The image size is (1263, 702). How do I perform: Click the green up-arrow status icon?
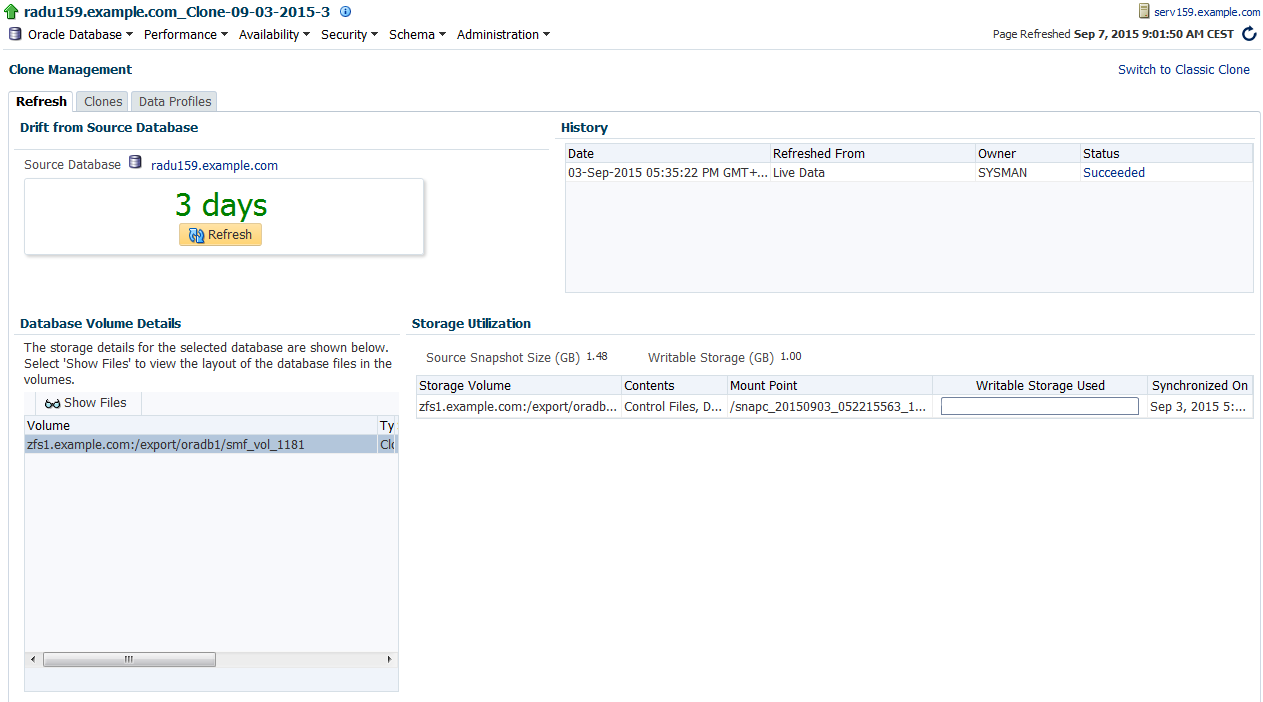pos(12,12)
